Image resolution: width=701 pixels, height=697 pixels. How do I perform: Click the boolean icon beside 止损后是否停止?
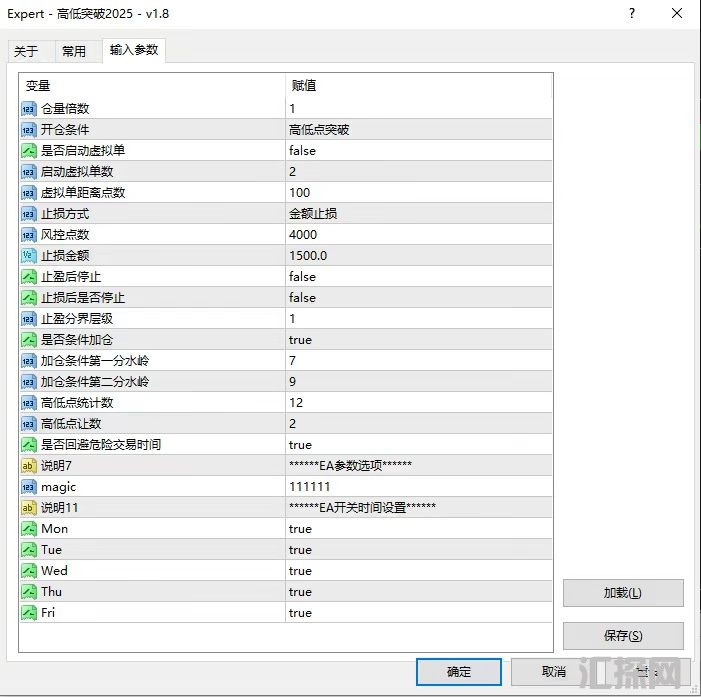[29, 298]
